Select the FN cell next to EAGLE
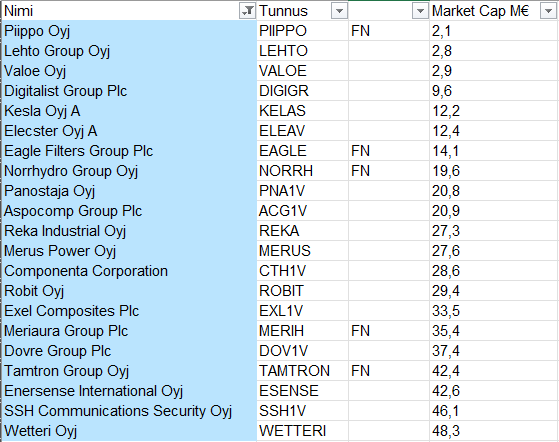 [x=389, y=151]
